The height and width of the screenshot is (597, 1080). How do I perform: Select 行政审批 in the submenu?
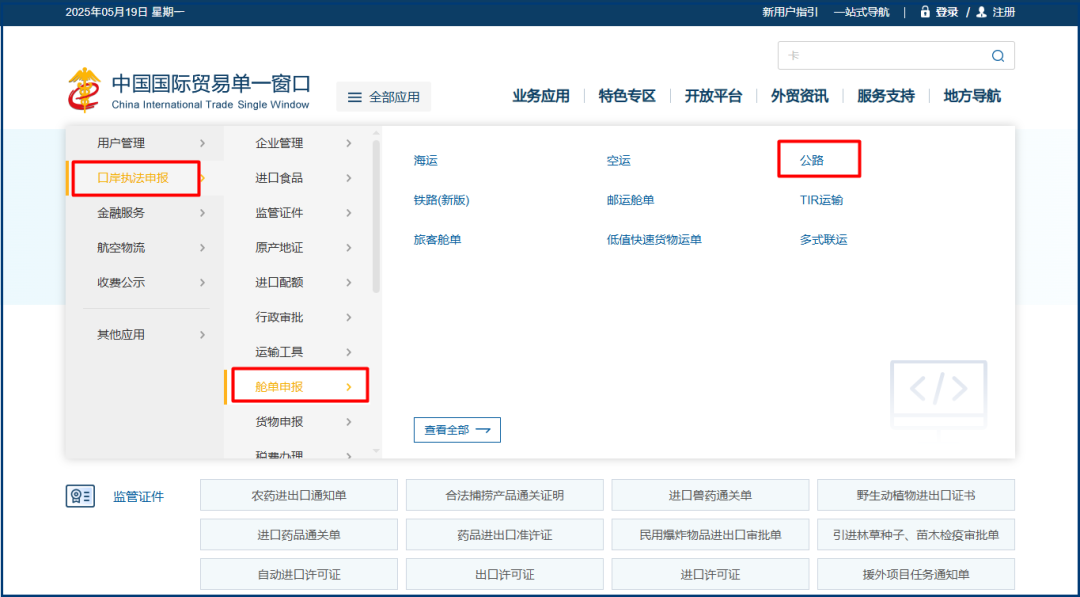(x=279, y=317)
